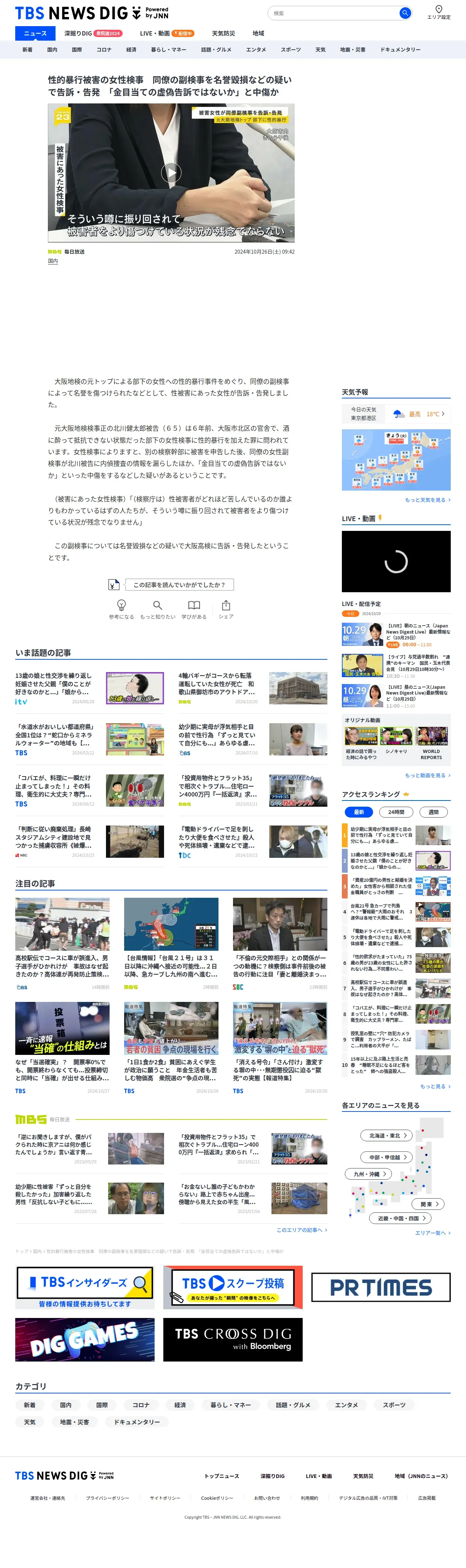Open the TBSスクープ投稿 banner

(233, 1287)
